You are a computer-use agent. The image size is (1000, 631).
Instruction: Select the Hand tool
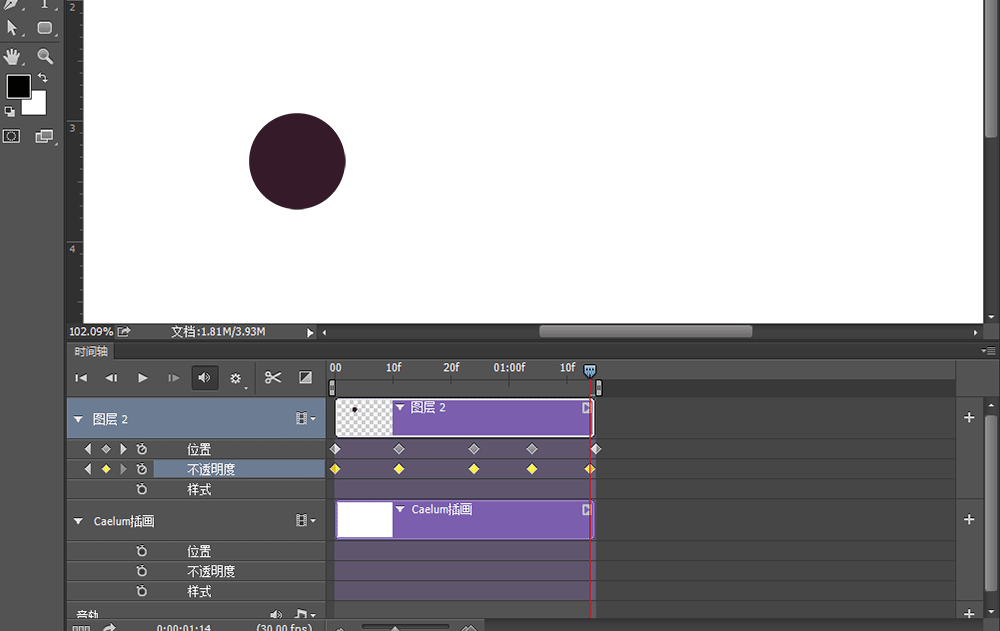(x=13, y=56)
